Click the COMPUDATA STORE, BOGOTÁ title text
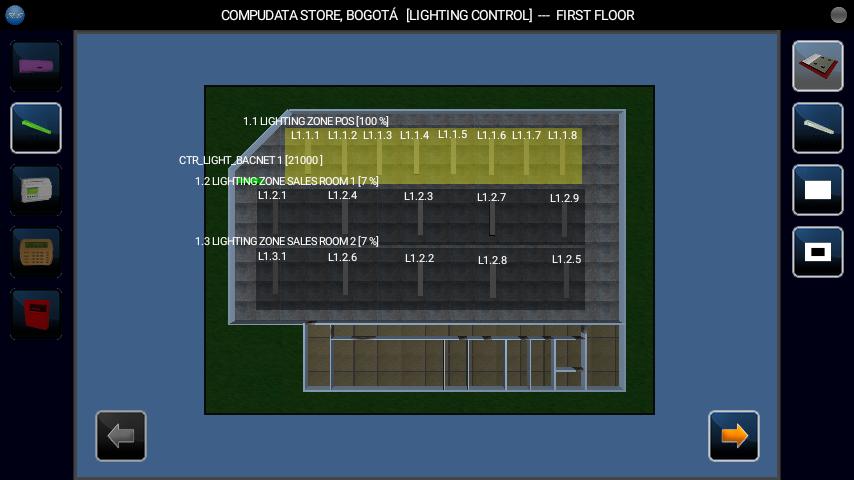The width and height of the screenshot is (854, 480). [309, 15]
